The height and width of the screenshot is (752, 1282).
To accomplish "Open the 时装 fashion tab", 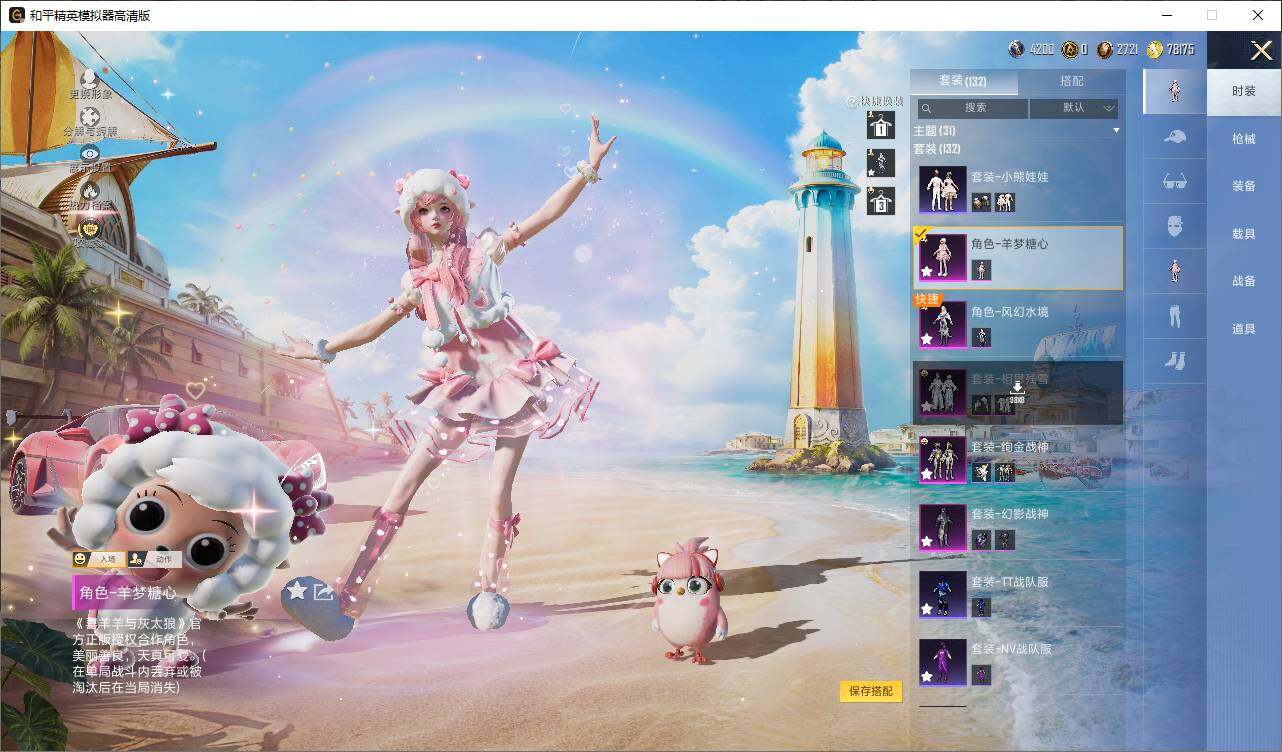I will click(1244, 91).
